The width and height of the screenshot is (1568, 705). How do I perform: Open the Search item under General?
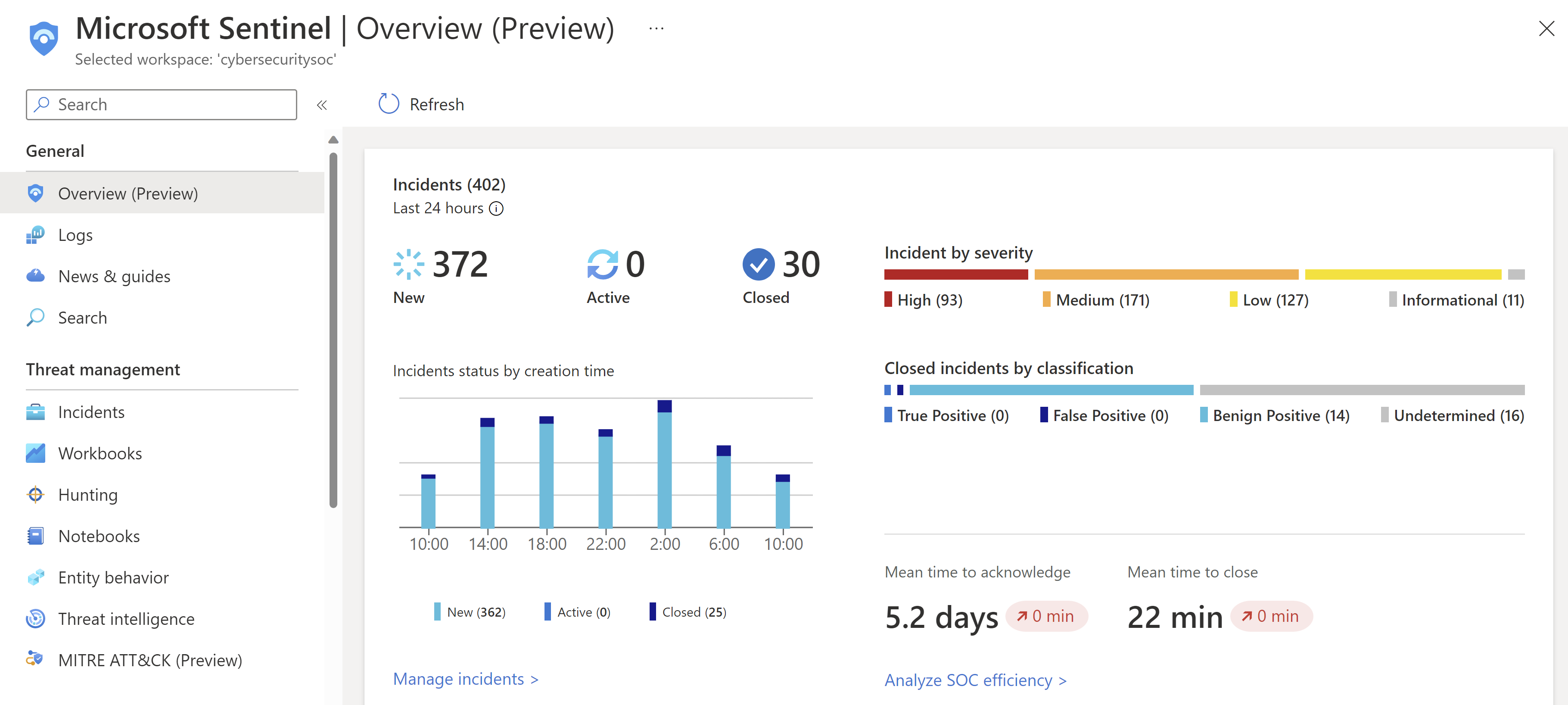(82, 318)
